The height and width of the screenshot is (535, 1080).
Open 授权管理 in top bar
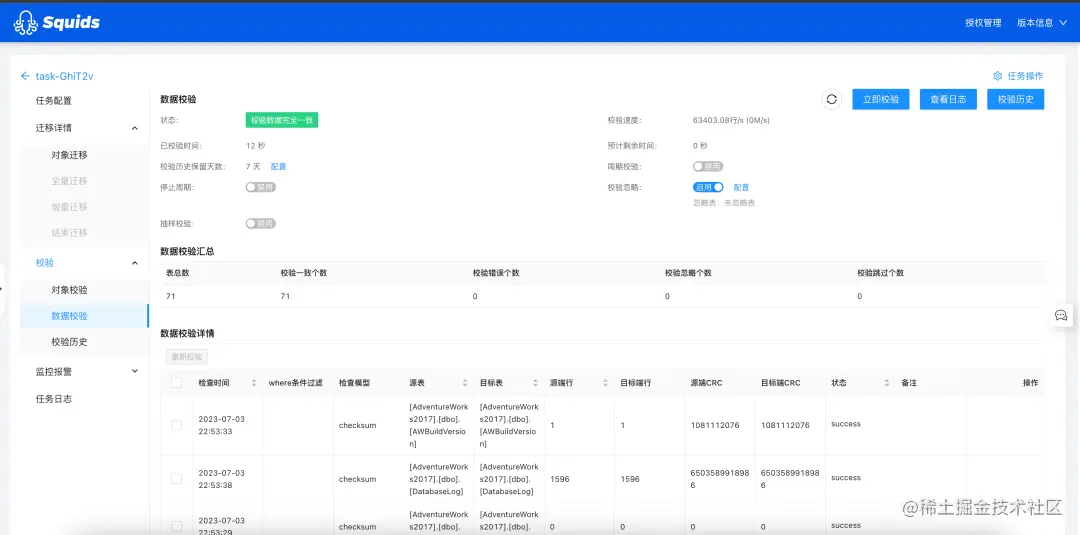pos(983,23)
